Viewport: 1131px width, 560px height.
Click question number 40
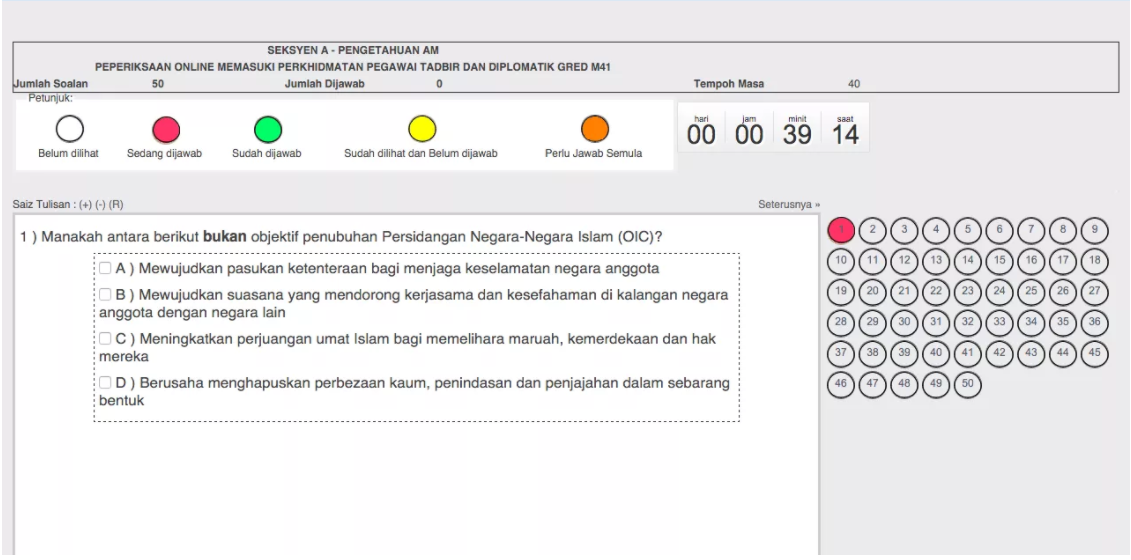tap(936, 354)
